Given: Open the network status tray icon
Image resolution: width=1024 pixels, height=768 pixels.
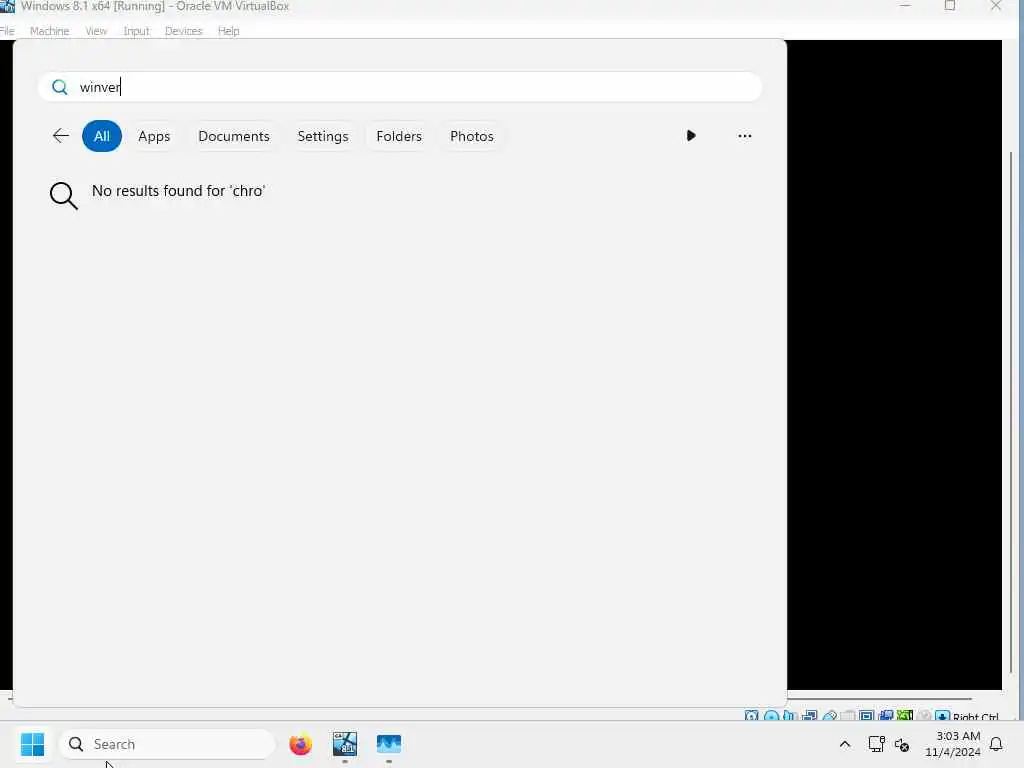Looking at the screenshot, I should pyautogui.click(x=876, y=744).
